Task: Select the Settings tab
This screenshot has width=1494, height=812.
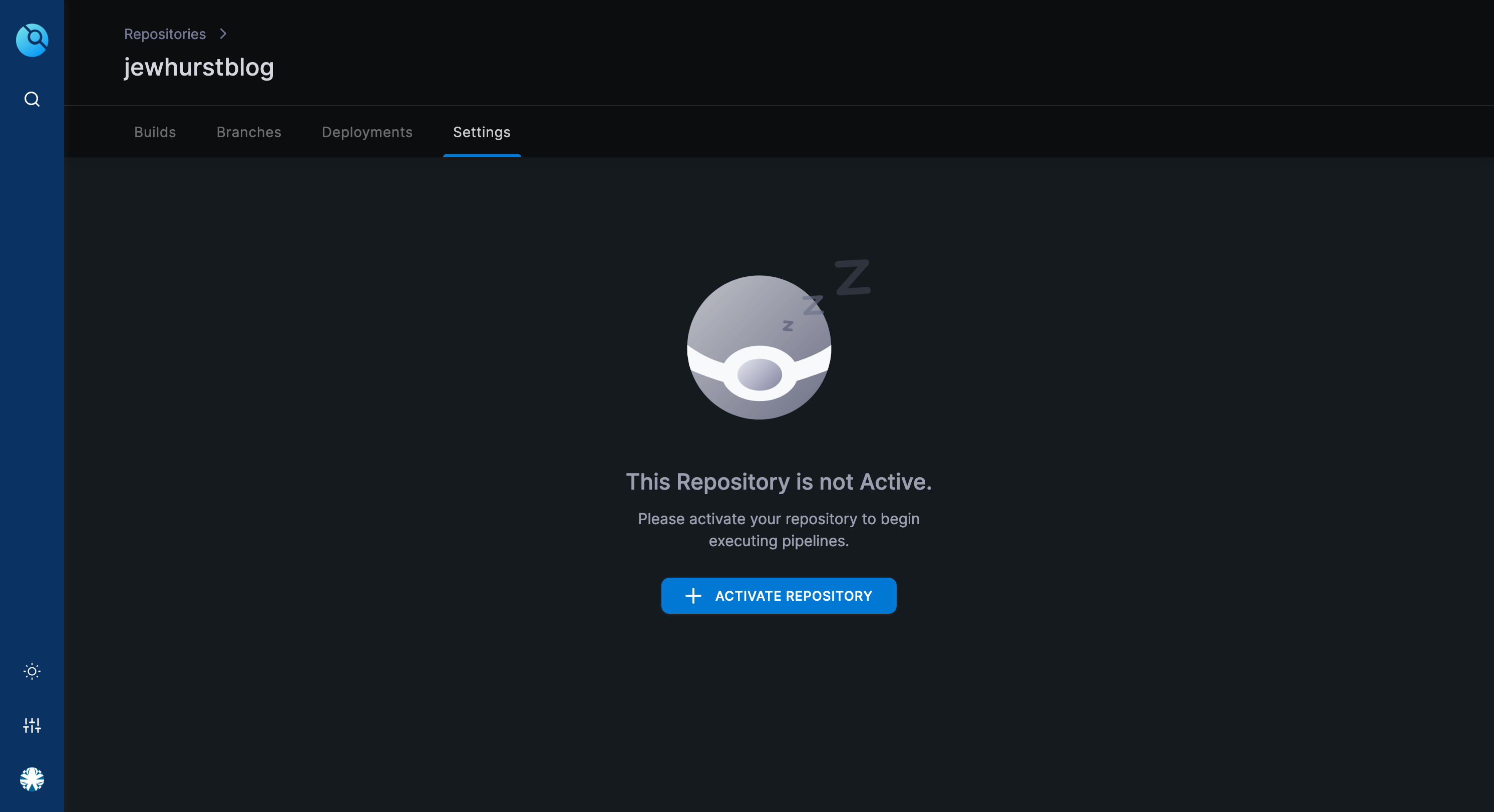Action: pyautogui.click(x=482, y=132)
